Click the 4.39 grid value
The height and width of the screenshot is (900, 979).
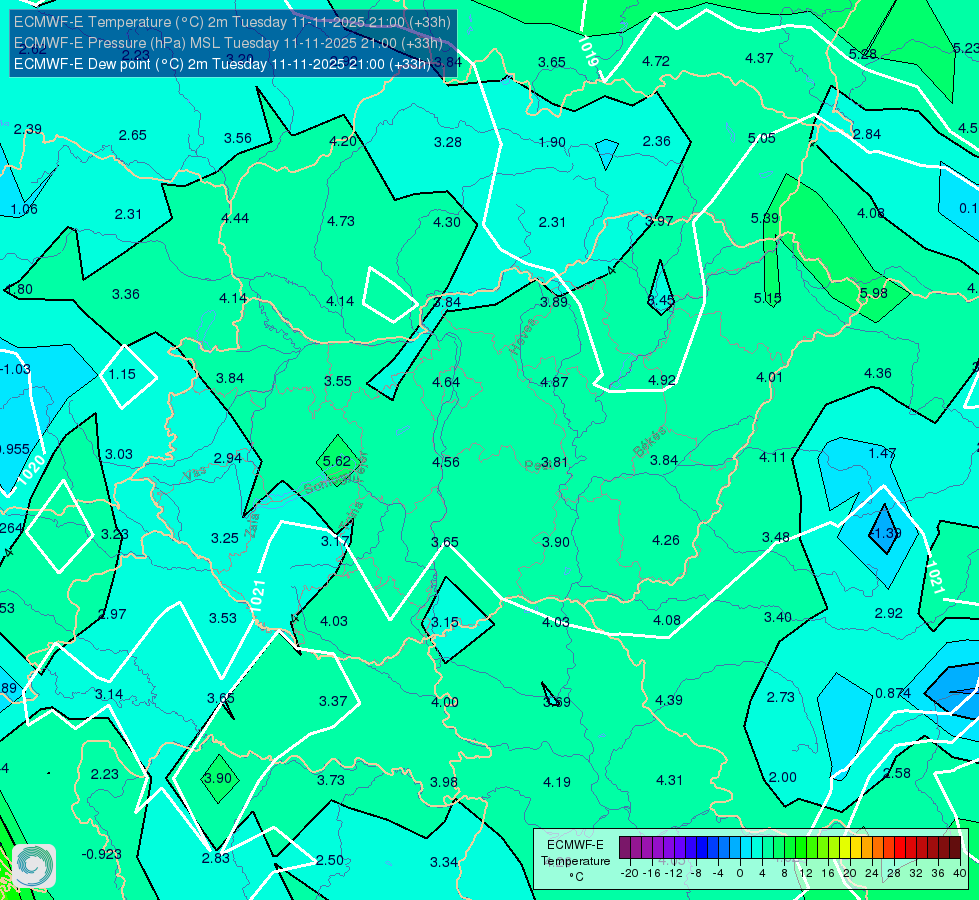[669, 700]
